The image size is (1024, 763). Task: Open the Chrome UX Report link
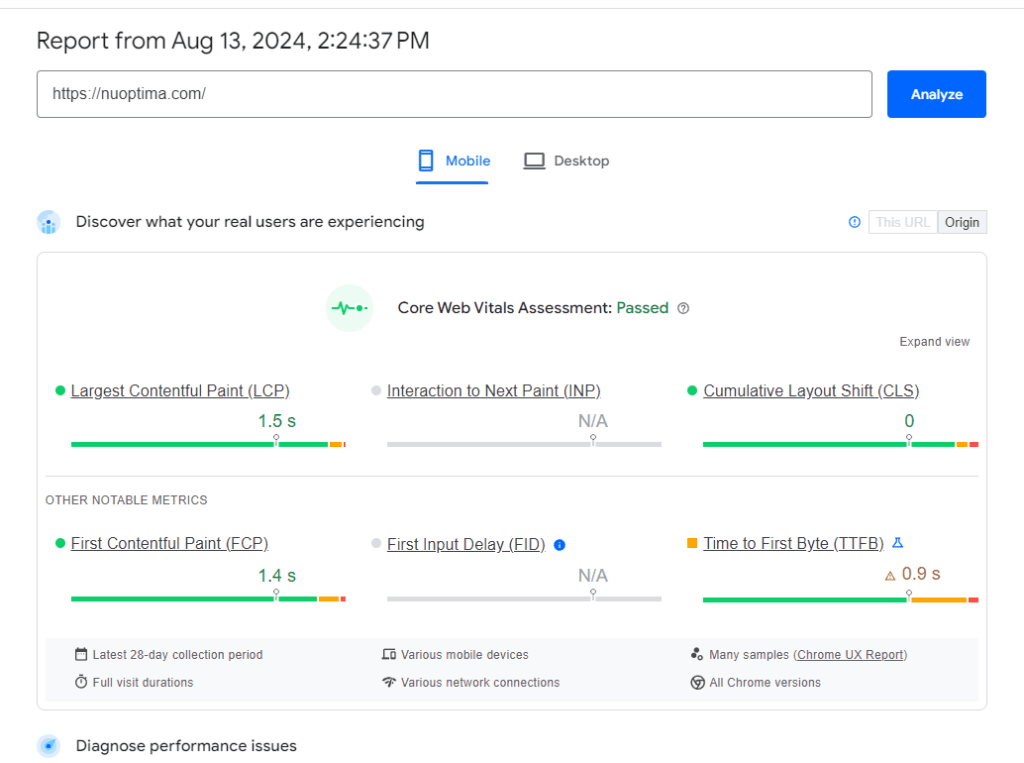pyautogui.click(x=850, y=655)
